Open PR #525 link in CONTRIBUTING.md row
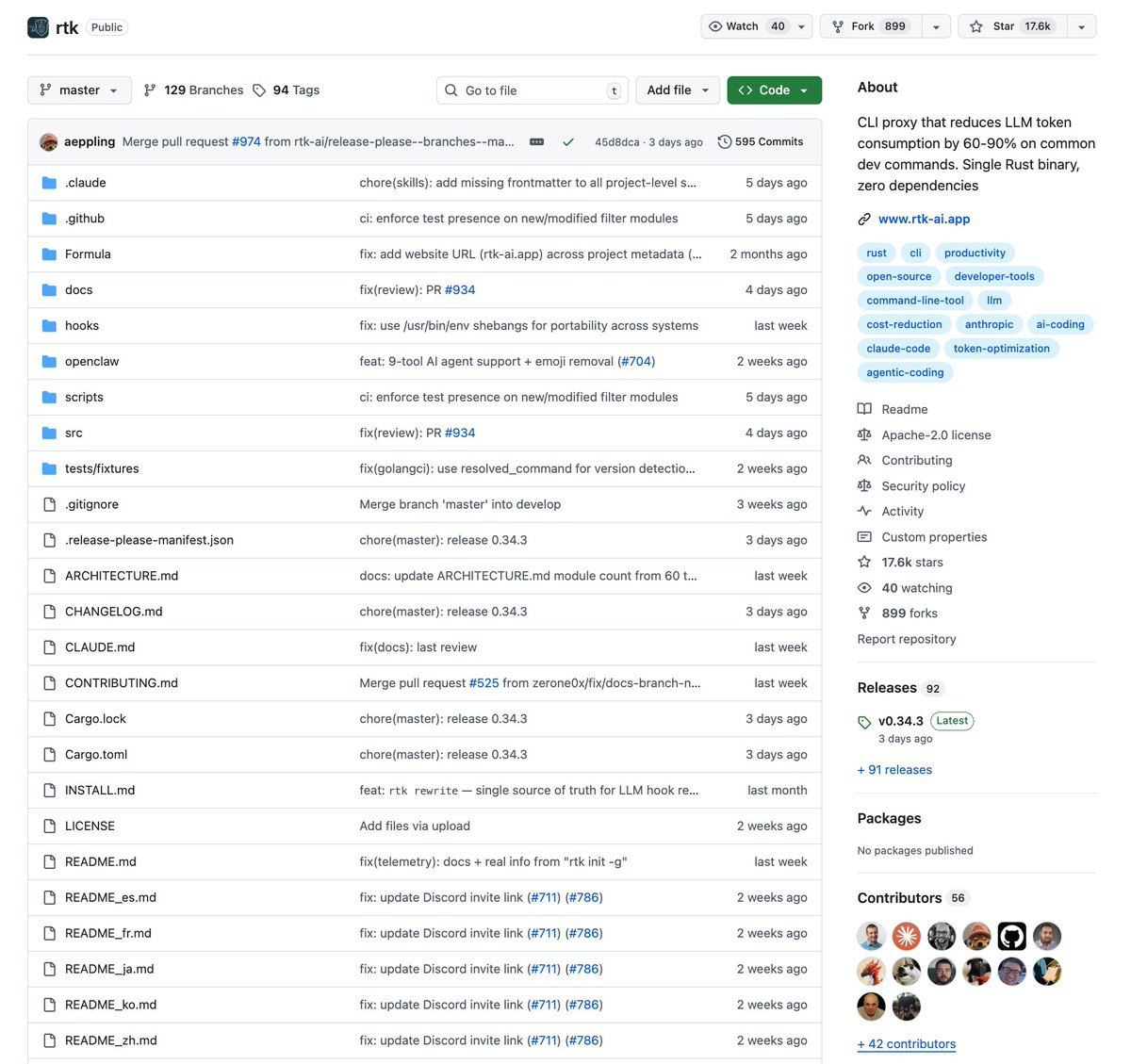 point(484,683)
